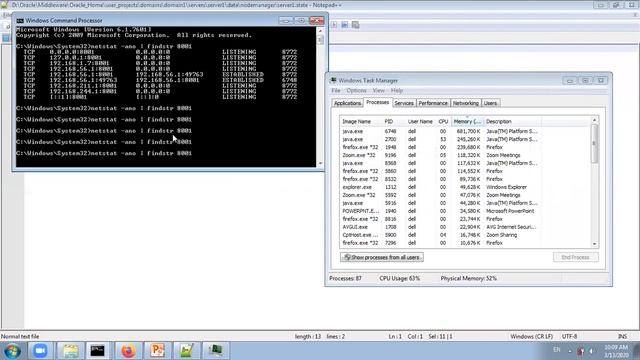Select java.exe process with PID 2700

click(465, 139)
